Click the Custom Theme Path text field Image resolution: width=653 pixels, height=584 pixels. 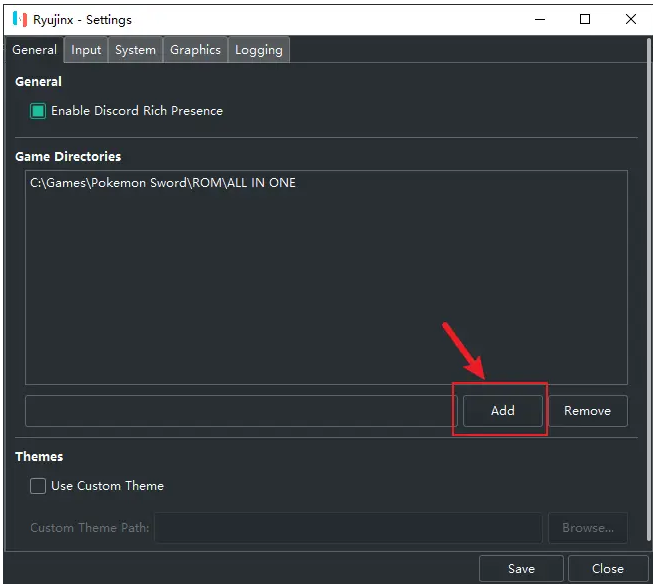coord(348,528)
